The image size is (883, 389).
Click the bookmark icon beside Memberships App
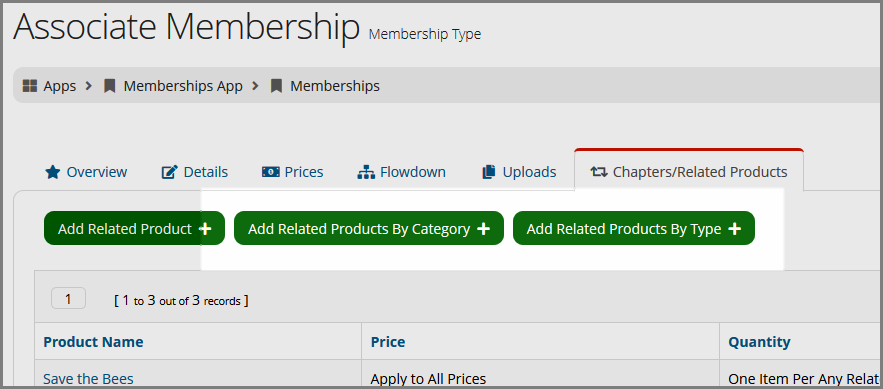click(110, 86)
